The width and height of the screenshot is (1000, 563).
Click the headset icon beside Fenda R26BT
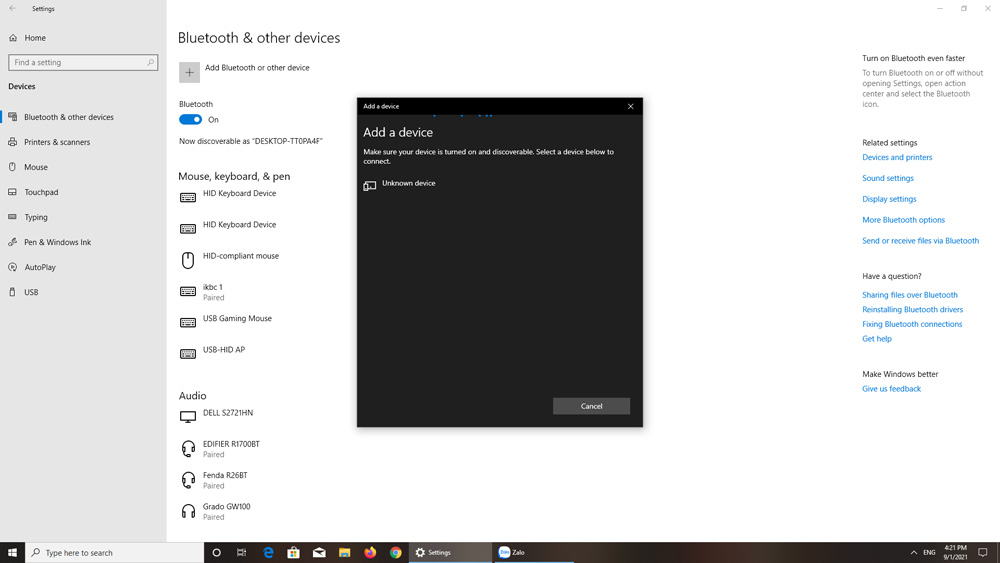click(188, 480)
